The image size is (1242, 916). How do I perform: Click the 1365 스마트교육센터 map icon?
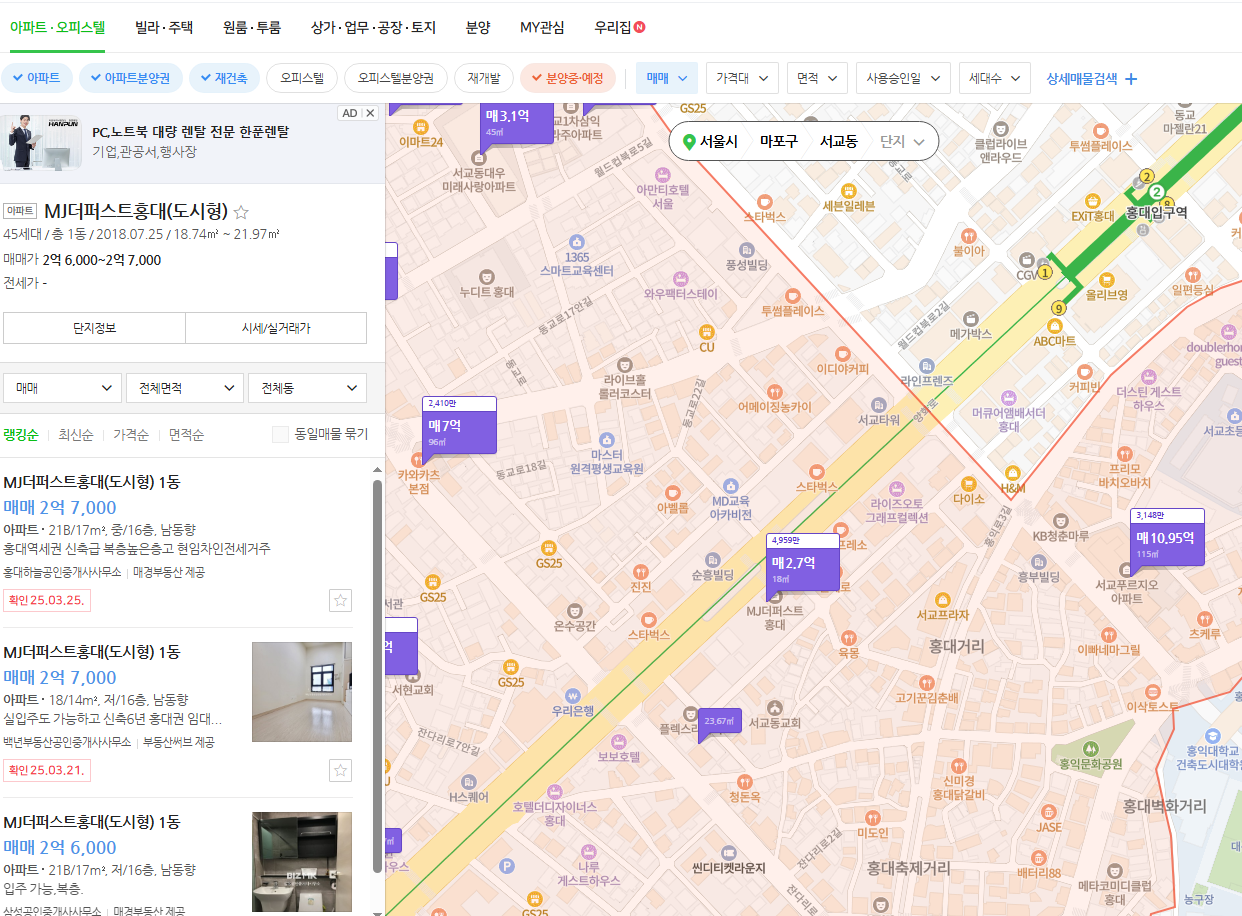pos(576,242)
